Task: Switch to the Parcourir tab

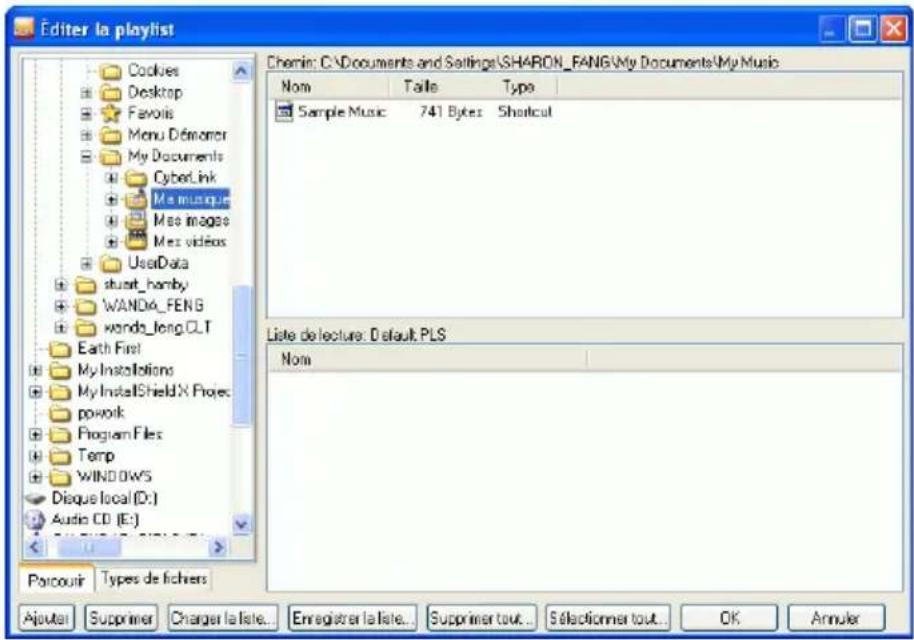Action: (x=56, y=581)
